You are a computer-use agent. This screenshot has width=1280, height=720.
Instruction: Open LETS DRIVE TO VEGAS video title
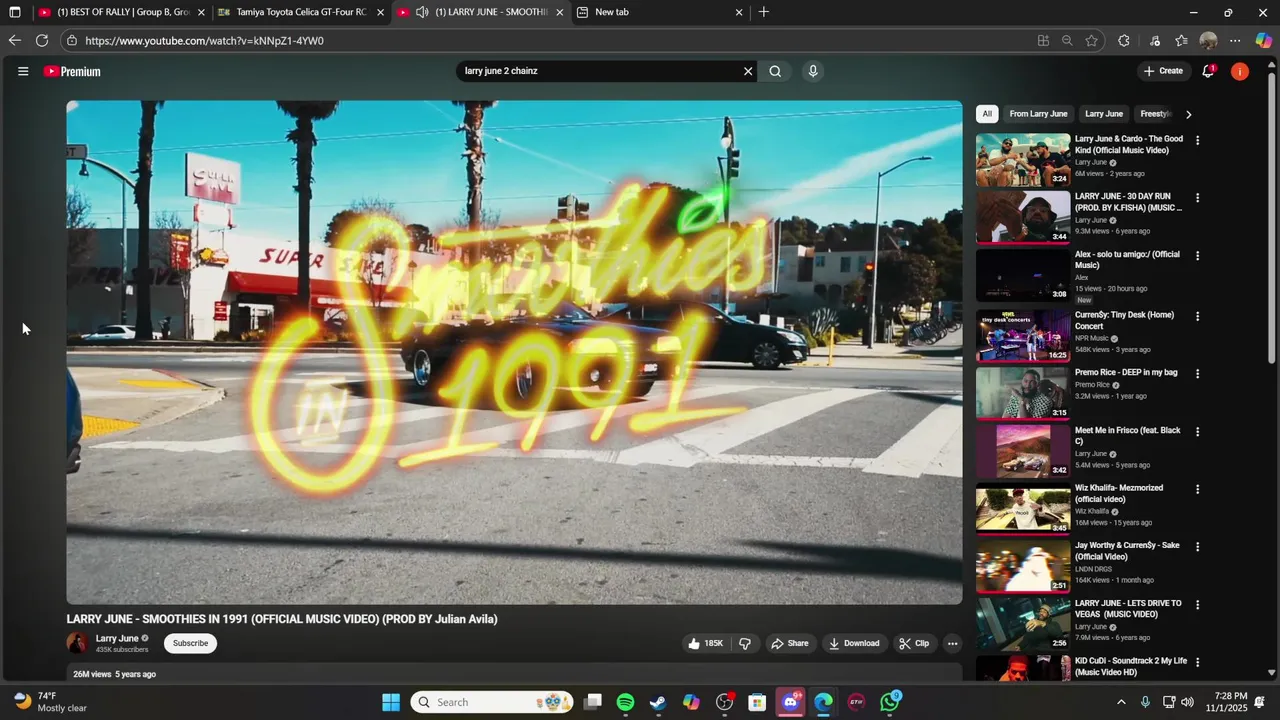click(1128, 609)
